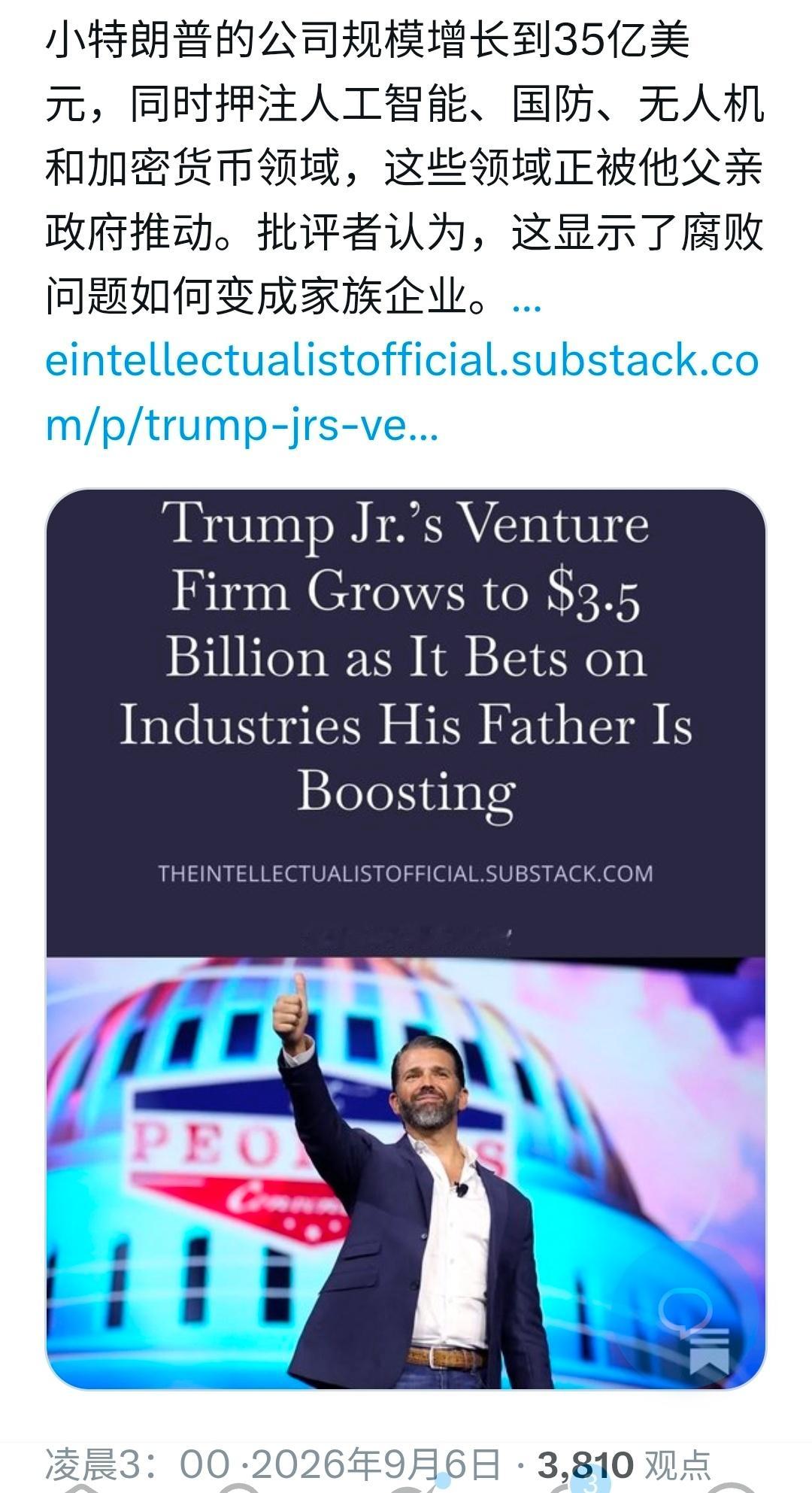Tap the reply icon at bottom edge
812x1493 pixels.
click(x=81, y=1488)
